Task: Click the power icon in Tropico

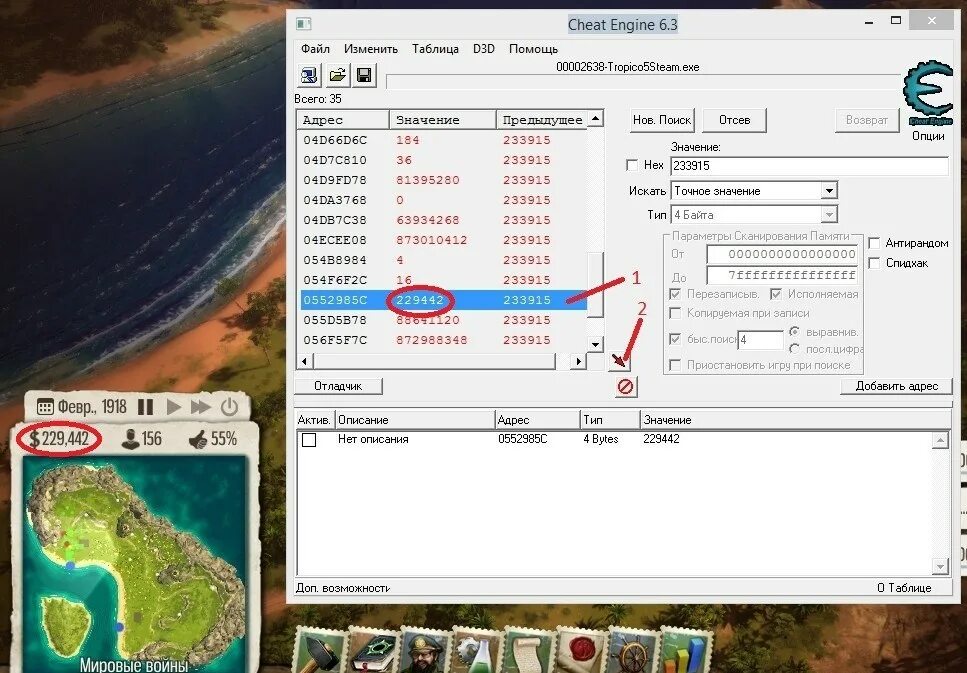Action: [x=229, y=407]
